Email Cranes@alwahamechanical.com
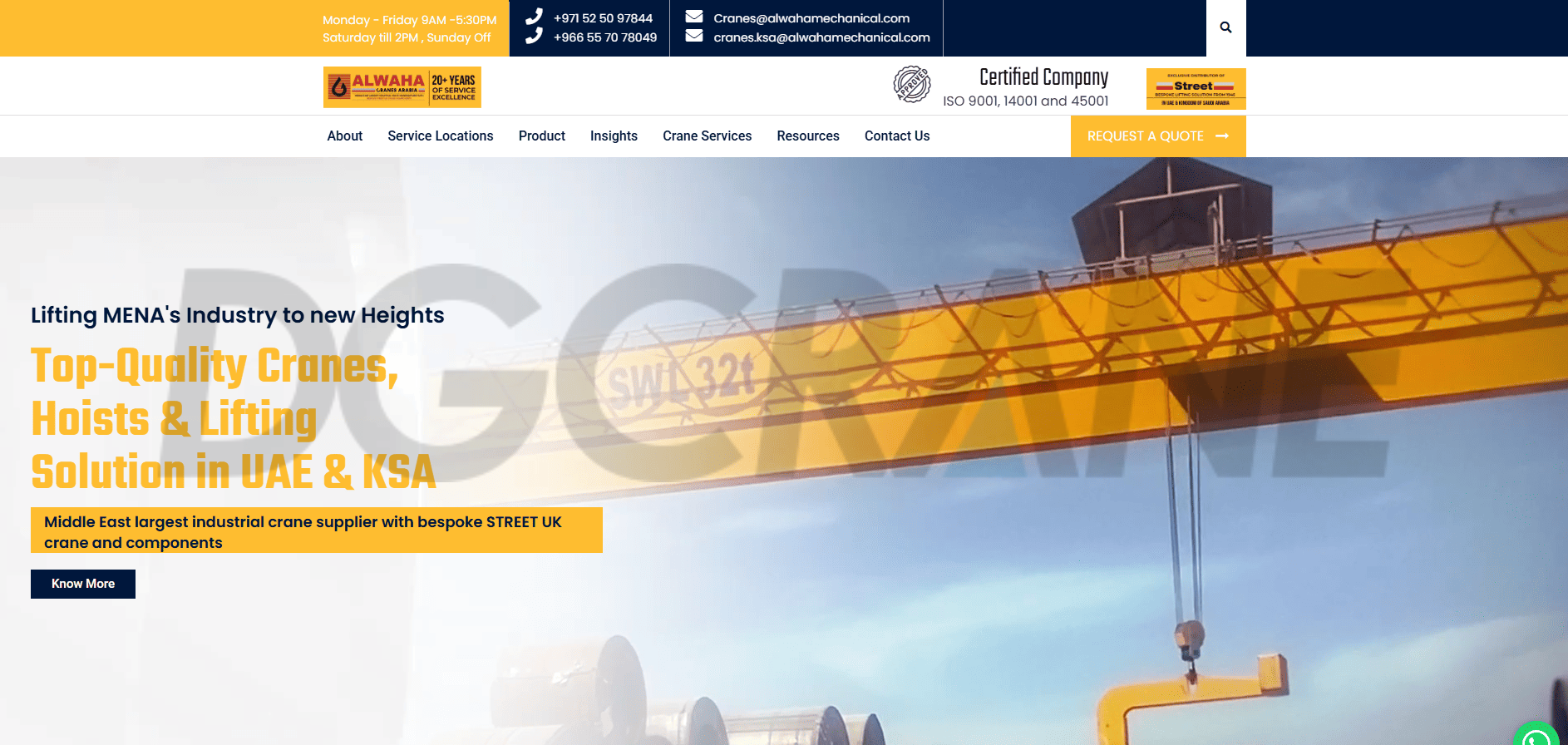The width and height of the screenshot is (1568, 745). pos(811,18)
